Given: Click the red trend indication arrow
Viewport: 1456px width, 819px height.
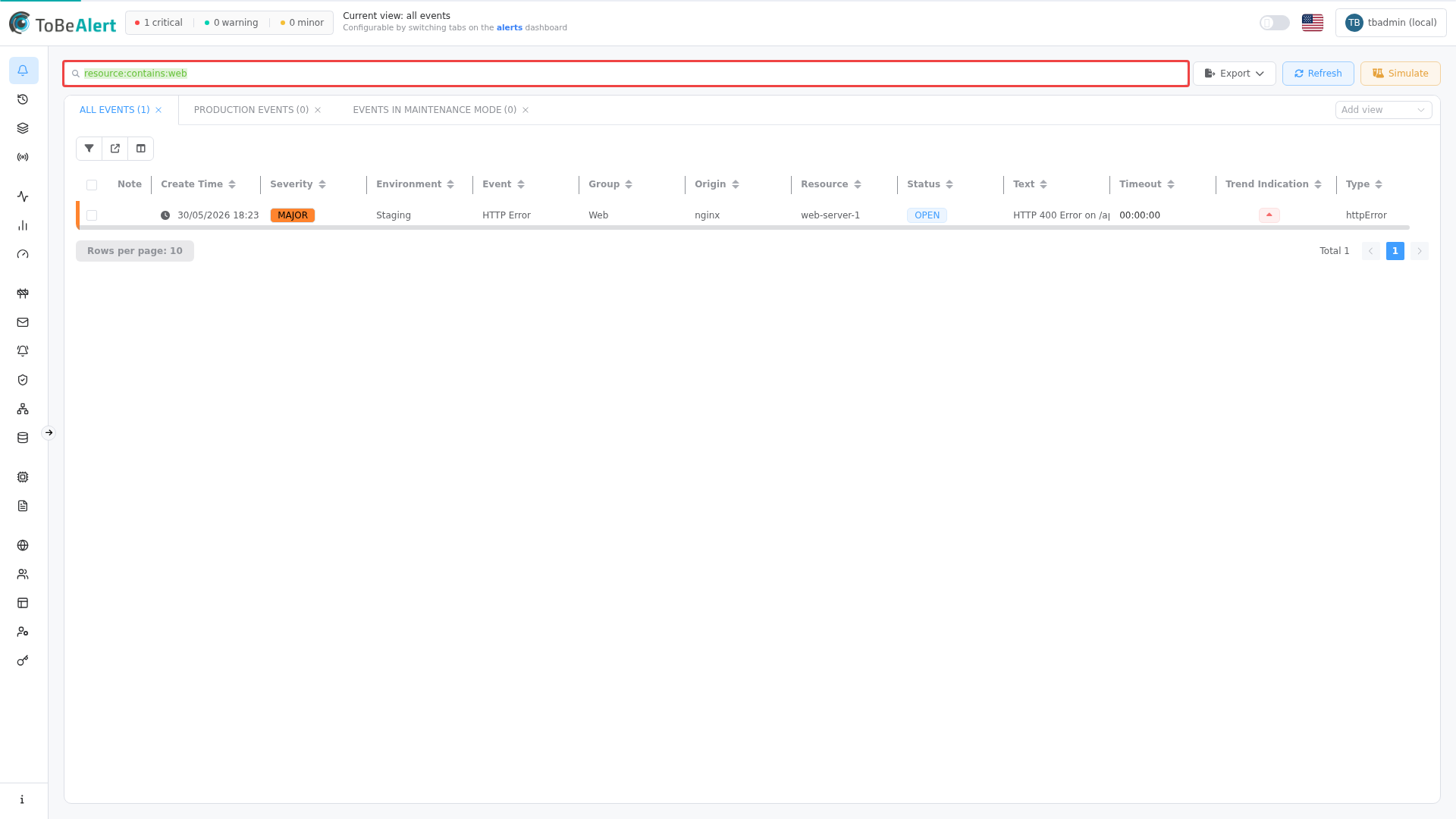Looking at the screenshot, I should point(1269,215).
